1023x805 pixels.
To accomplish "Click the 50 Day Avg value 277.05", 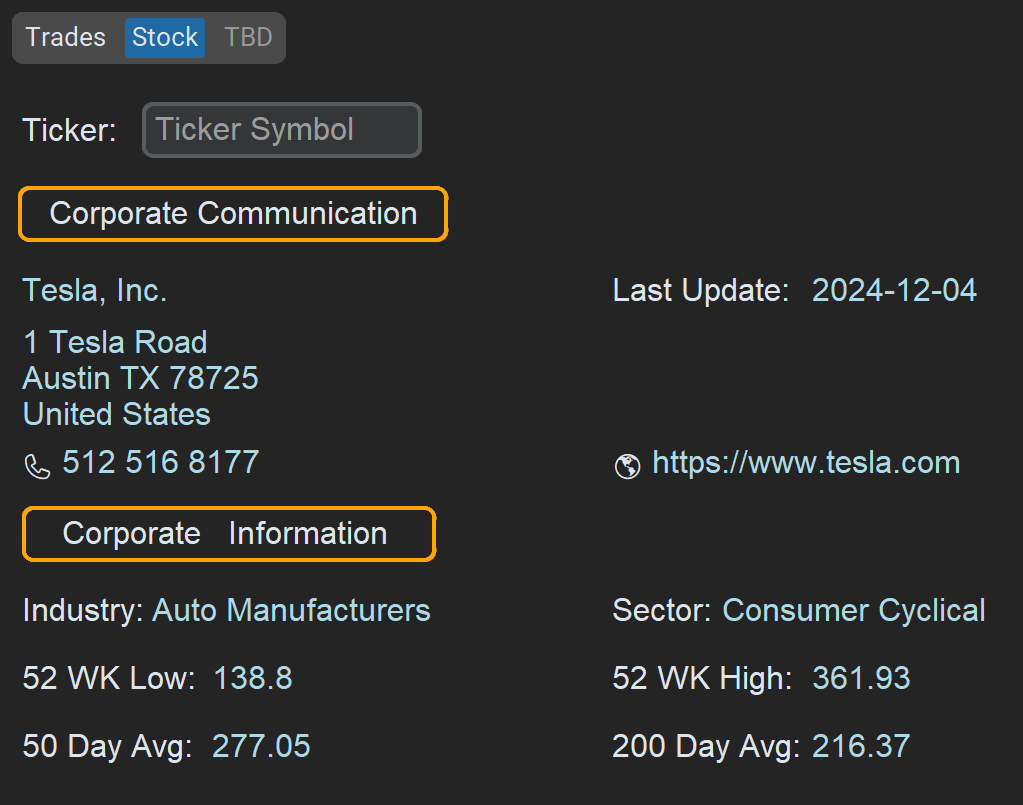I will [261, 747].
